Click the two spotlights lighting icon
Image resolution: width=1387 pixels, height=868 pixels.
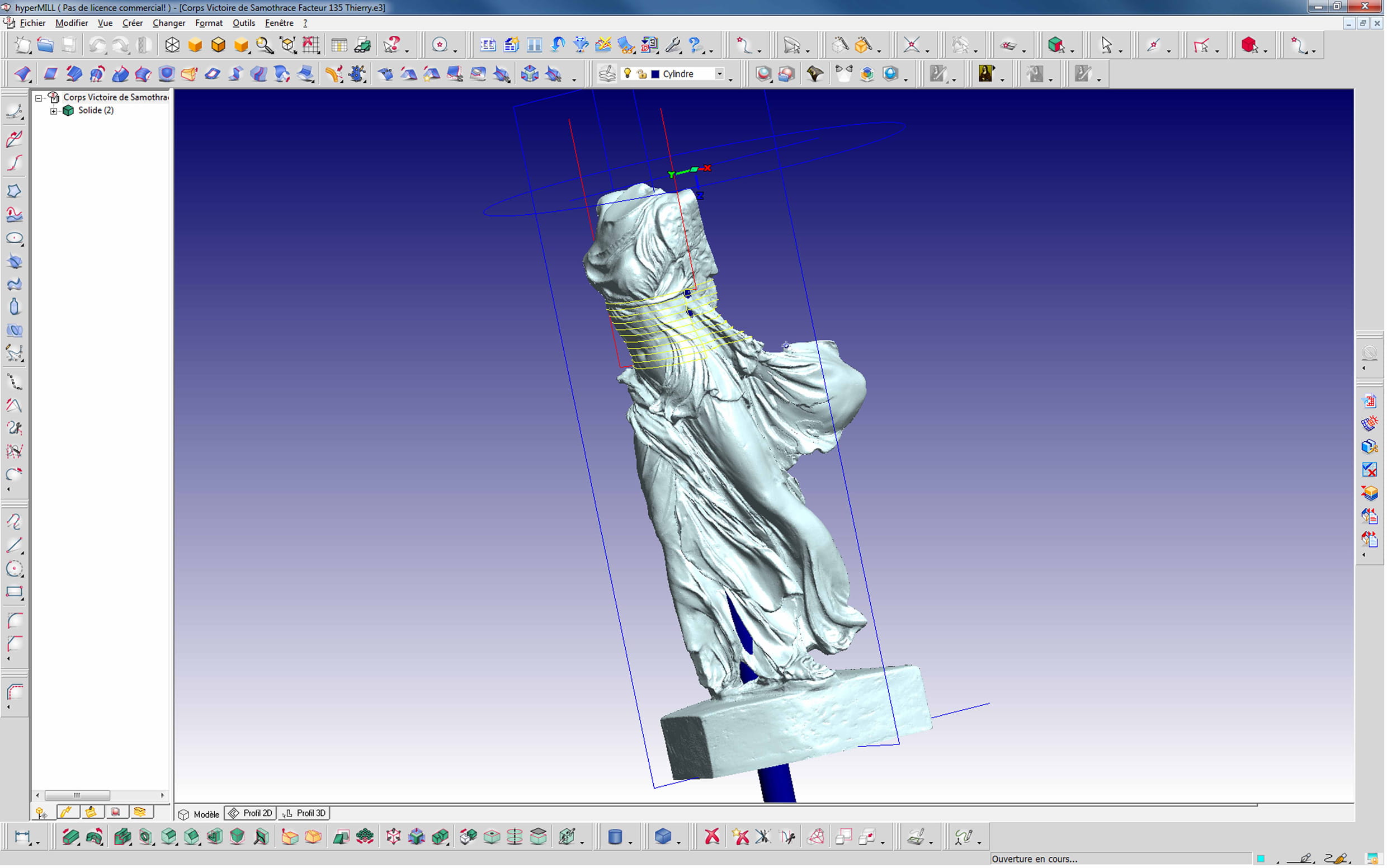click(844, 74)
